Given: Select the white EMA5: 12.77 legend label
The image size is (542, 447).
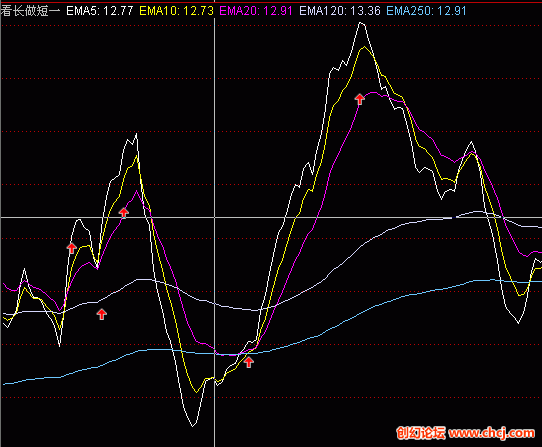Looking at the screenshot, I should tap(100, 11).
